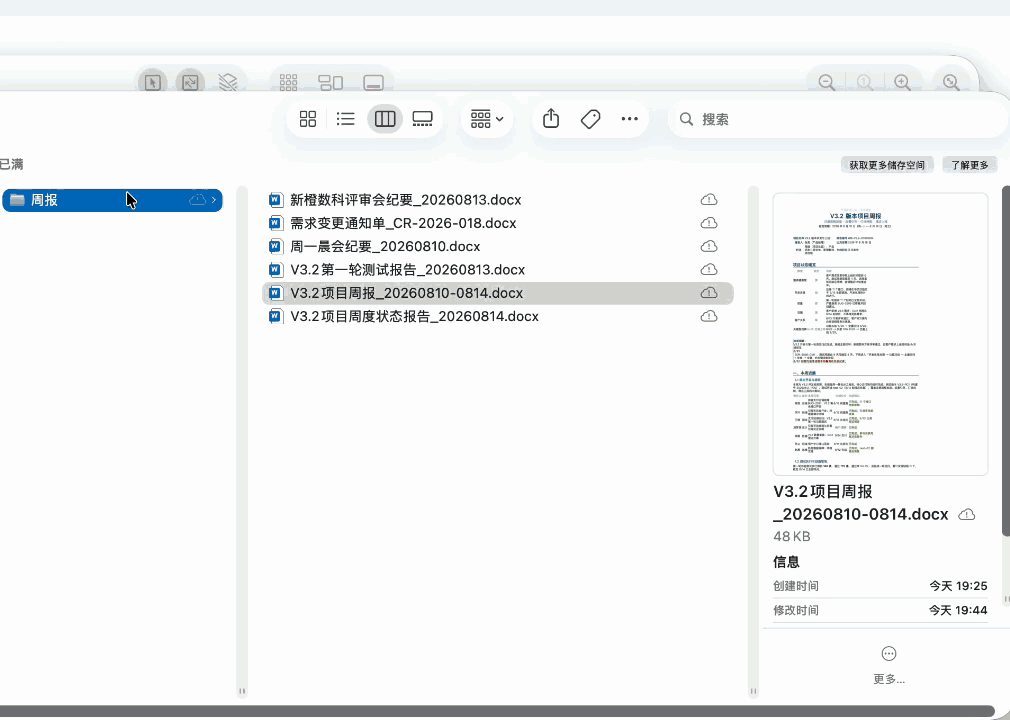Select pointer tool in background window
Viewport: 1010px width, 720px height.
click(153, 82)
